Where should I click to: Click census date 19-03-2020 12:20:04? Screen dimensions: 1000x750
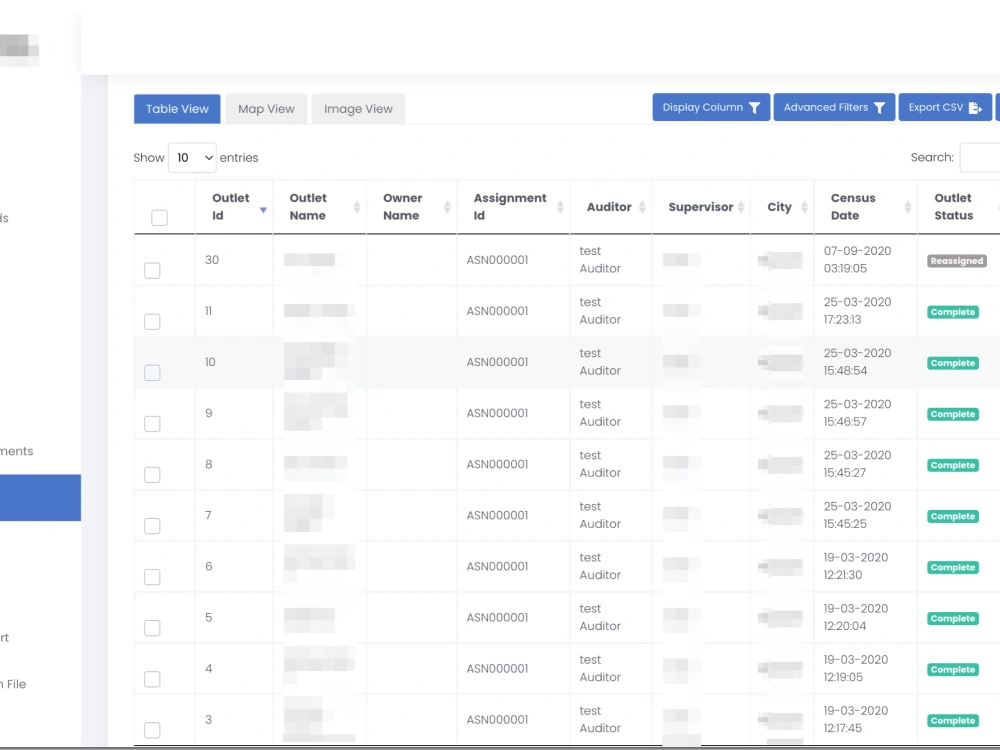point(856,617)
